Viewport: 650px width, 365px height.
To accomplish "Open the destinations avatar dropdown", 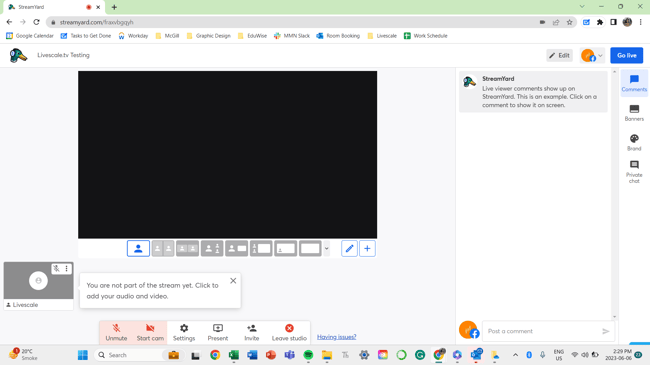I will pyautogui.click(x=592, y=55).
